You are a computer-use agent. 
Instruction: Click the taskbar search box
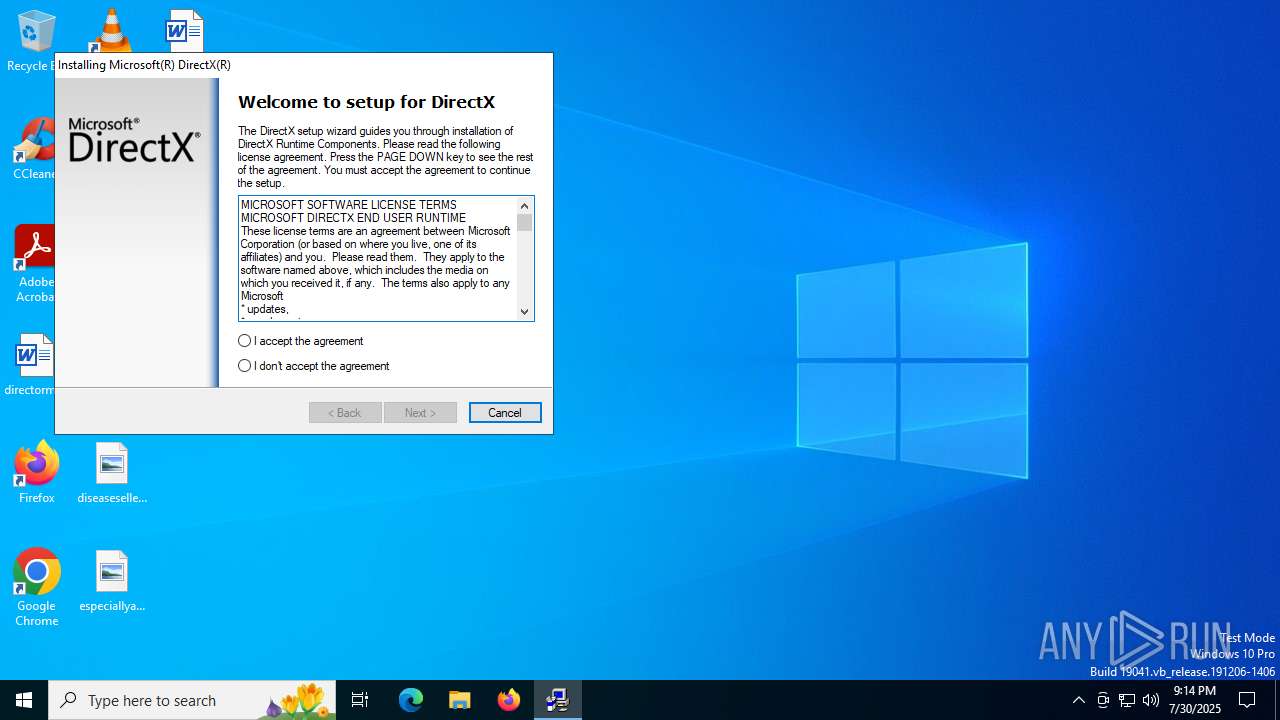tap(192, 700)
